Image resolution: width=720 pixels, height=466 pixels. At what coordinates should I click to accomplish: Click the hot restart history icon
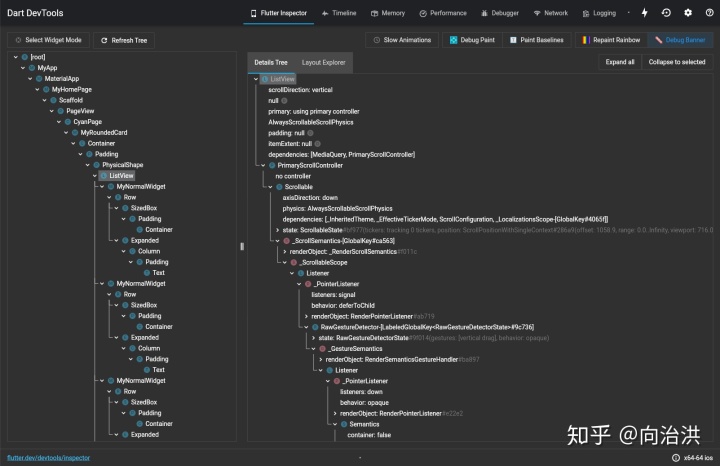666,13
